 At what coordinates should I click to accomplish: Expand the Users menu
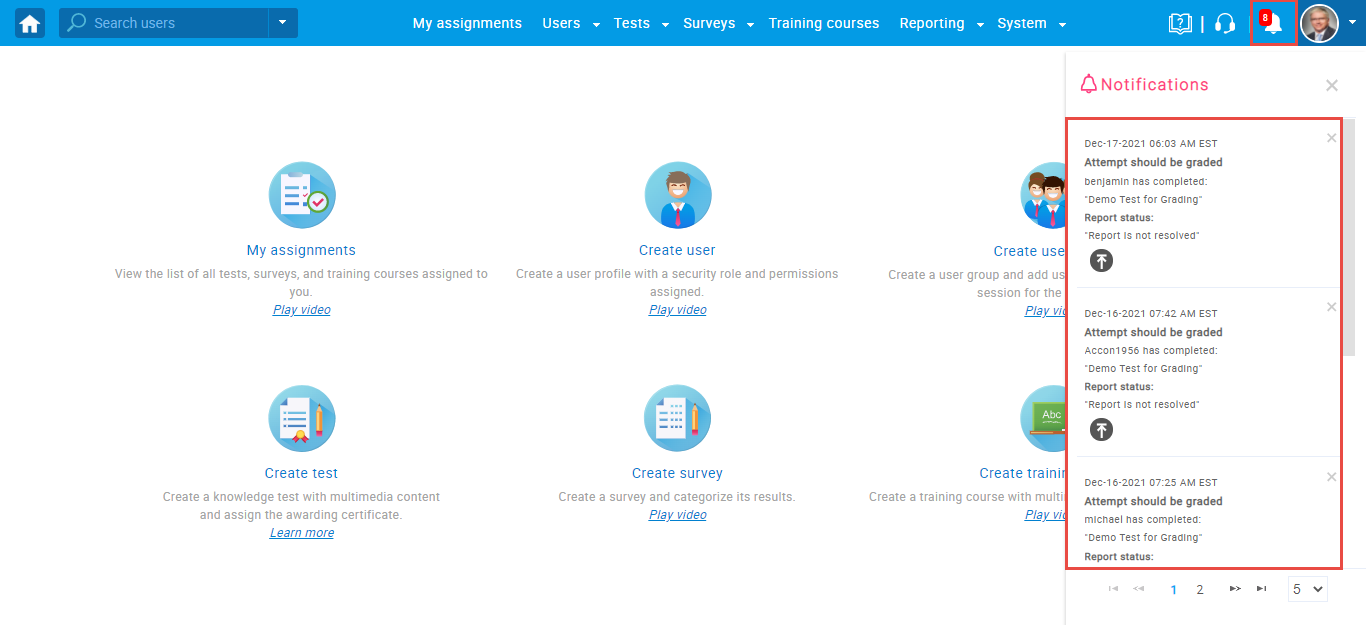[x=571, y=23]
